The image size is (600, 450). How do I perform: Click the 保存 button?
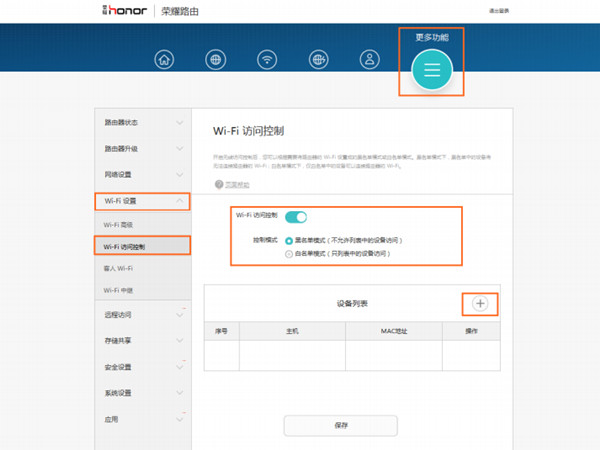point(341,425)
